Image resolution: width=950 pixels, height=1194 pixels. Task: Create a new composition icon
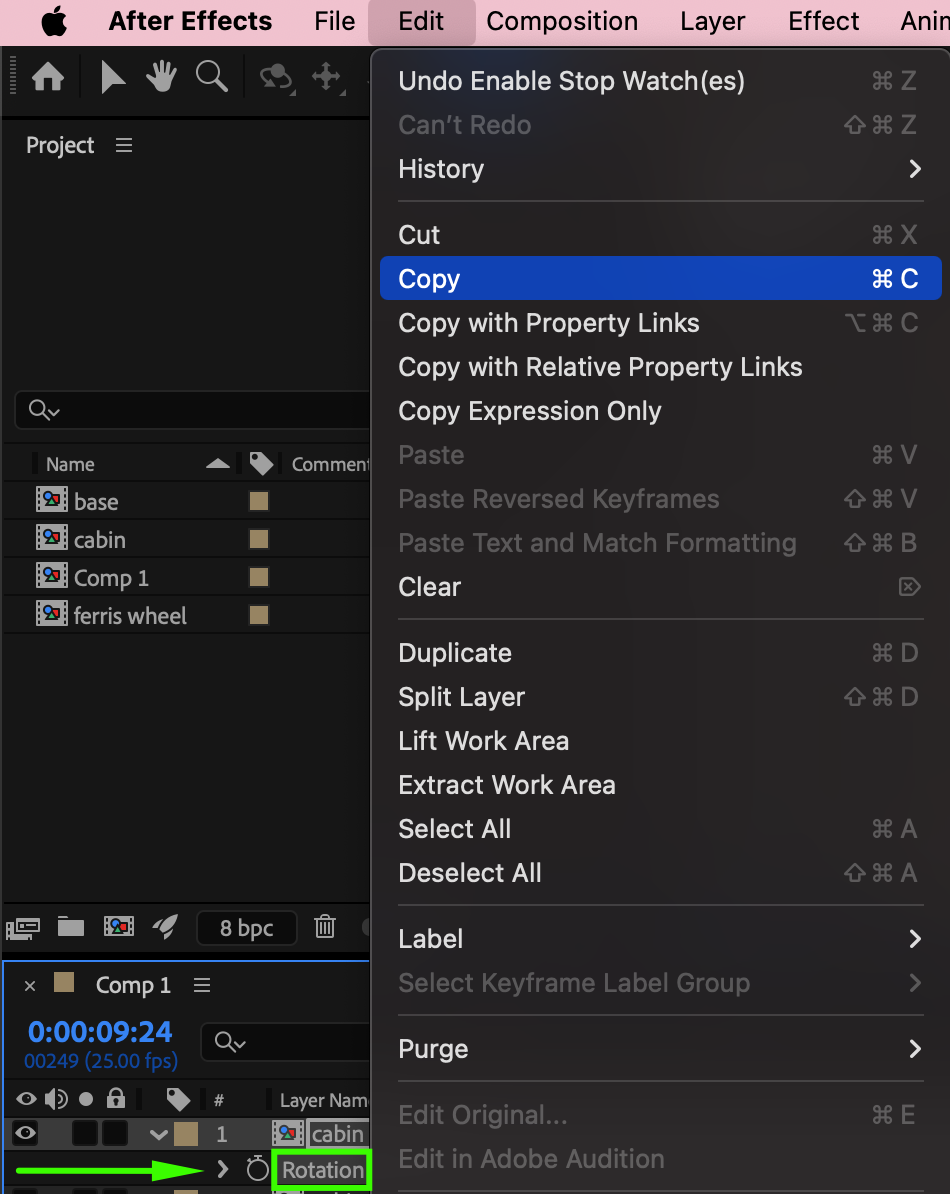(x=119, y=927)
